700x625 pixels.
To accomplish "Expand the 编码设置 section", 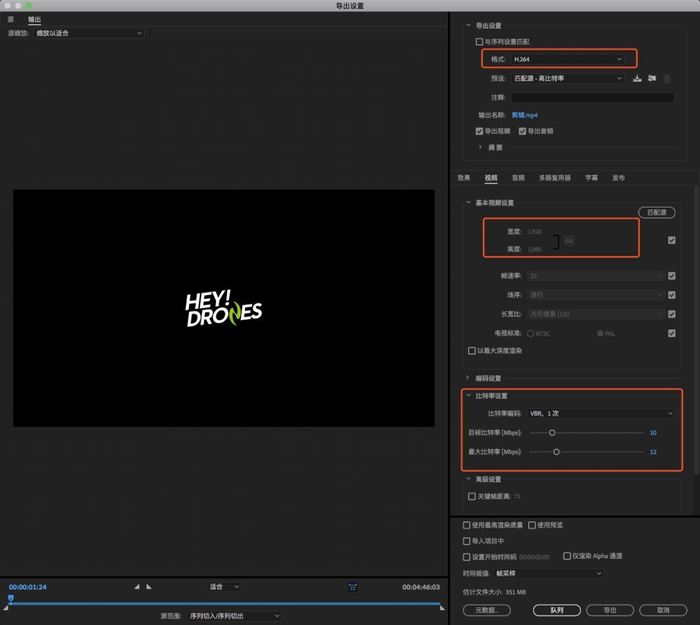I will coord(467,378).
